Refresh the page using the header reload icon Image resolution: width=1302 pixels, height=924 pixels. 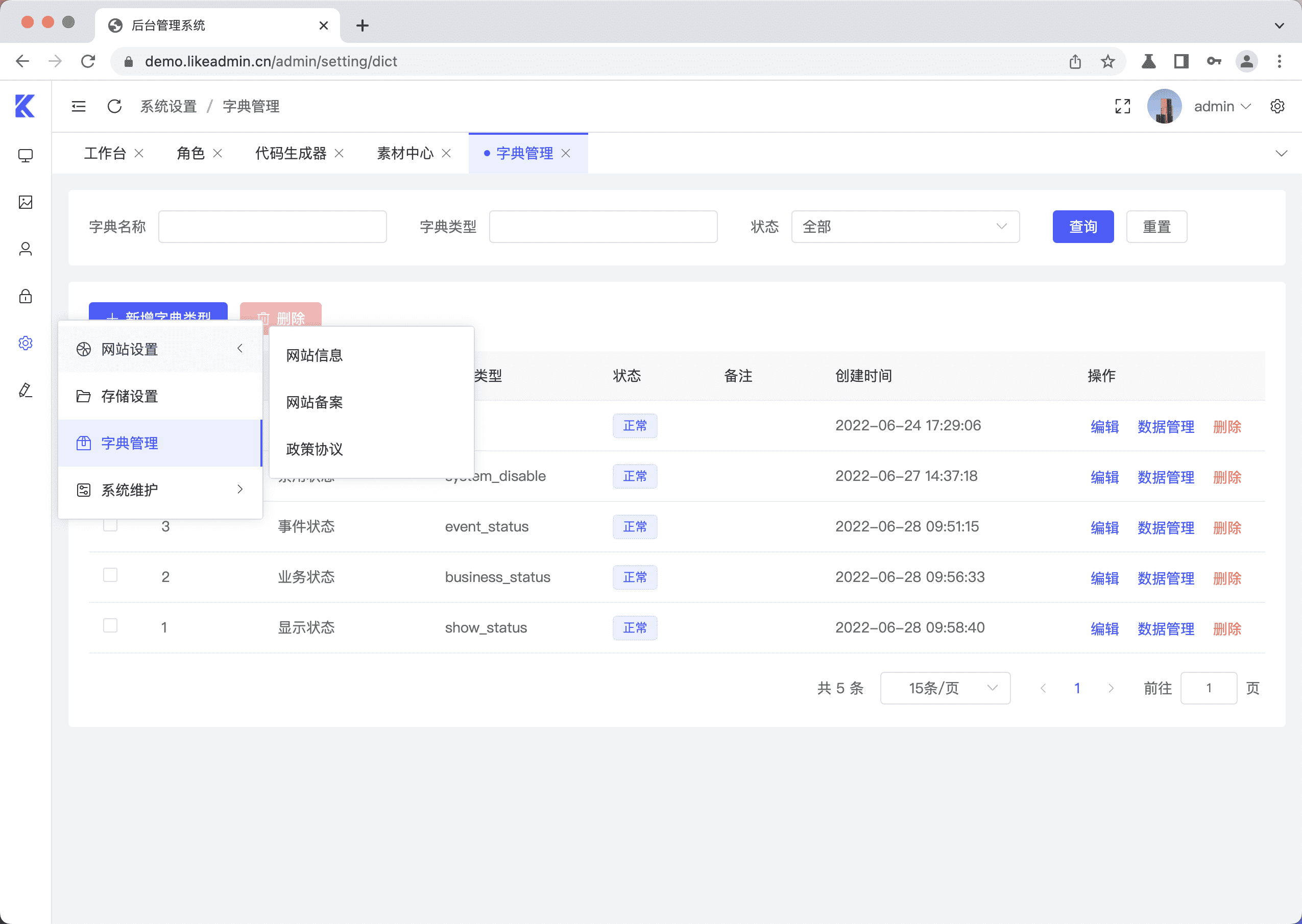[114, 106]
